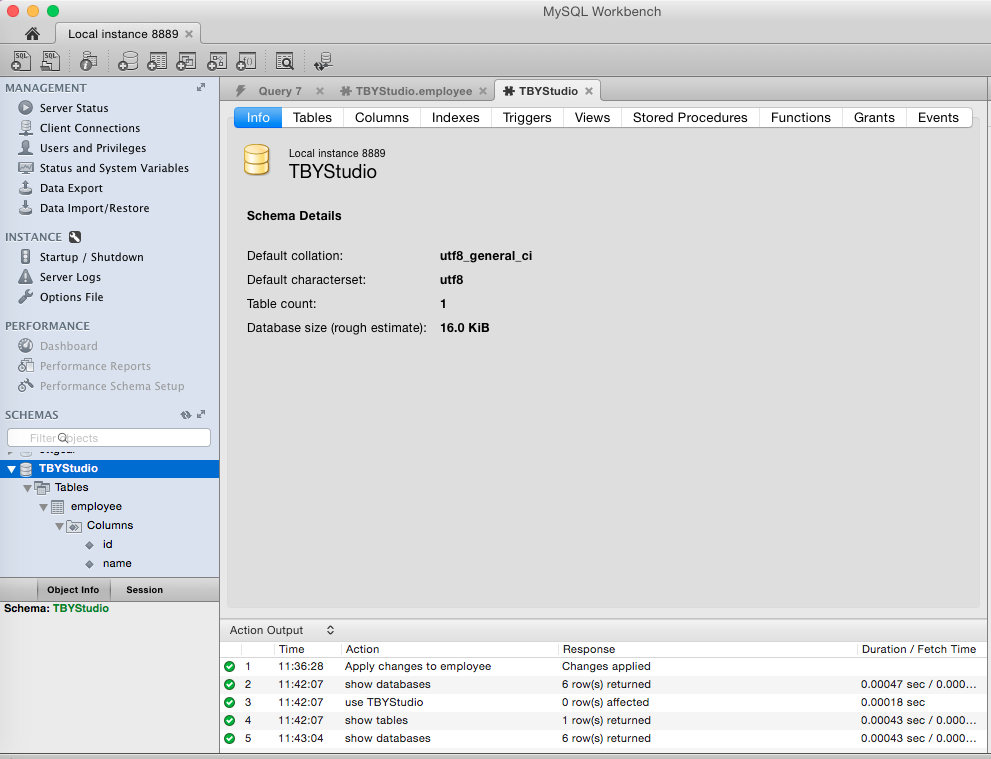Collapse the Columns tree node
991x759 pixels.
pyautogui.click(x=59, y=526)
